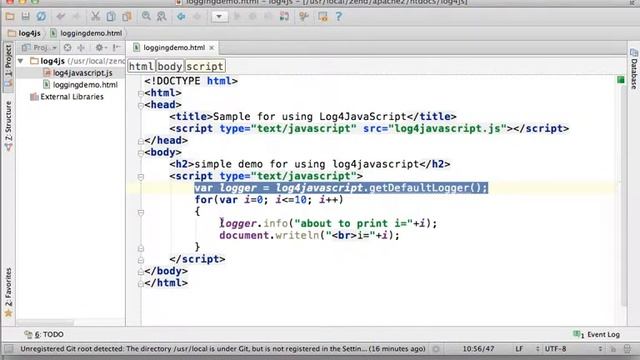
Task: Click the body breadcrumb tag
Action: coord(170,66)
